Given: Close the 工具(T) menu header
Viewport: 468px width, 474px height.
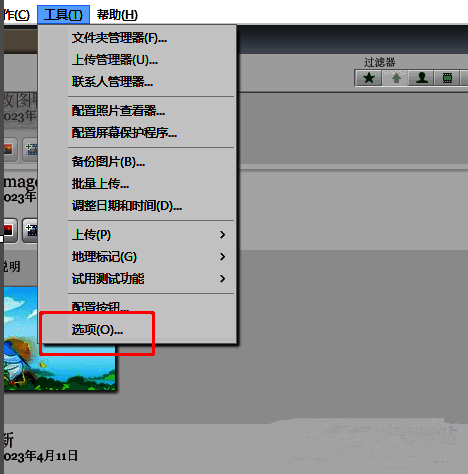Looking at the screenshot, I should click(63, 15).
